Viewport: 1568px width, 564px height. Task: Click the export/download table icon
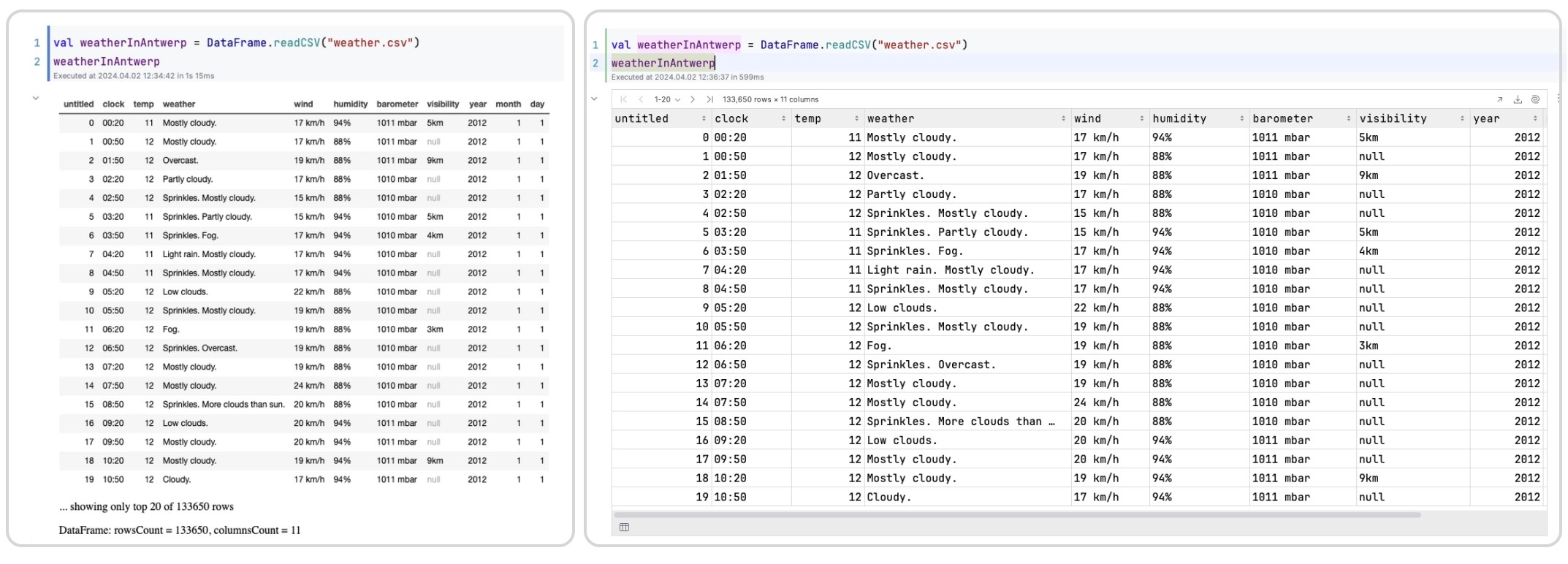[x=1518, y=99]
